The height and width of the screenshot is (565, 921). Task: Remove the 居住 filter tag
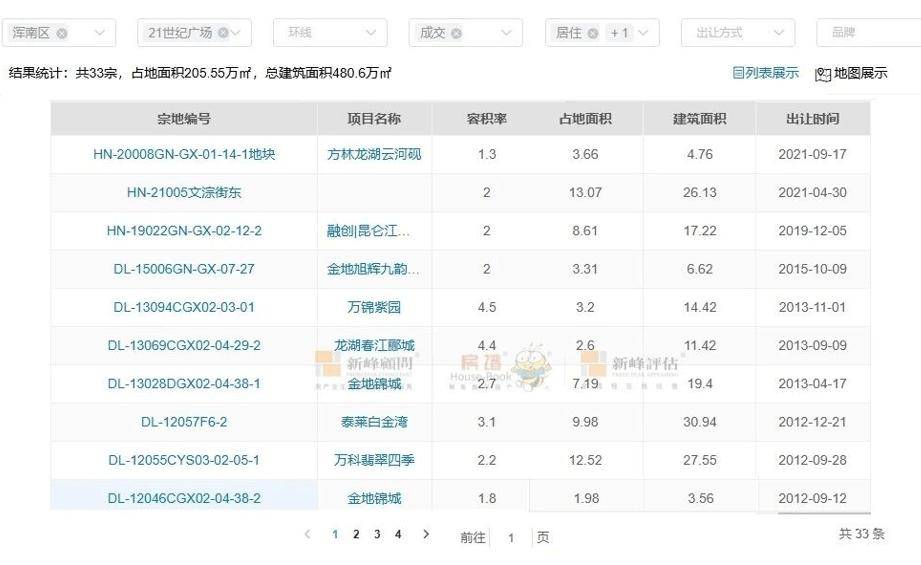pyautogui.click(x=593, y=33)
